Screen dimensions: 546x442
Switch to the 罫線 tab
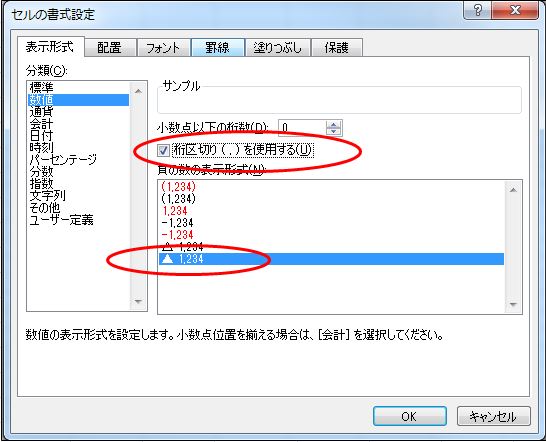217,48
